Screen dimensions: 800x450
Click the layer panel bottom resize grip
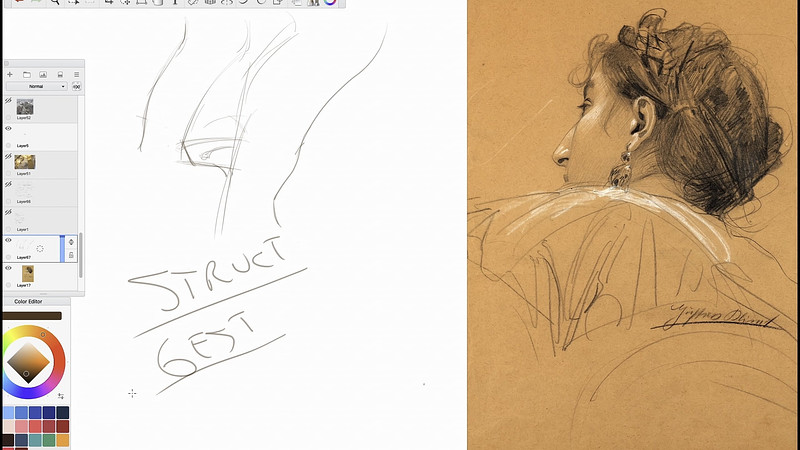(43, 294)
